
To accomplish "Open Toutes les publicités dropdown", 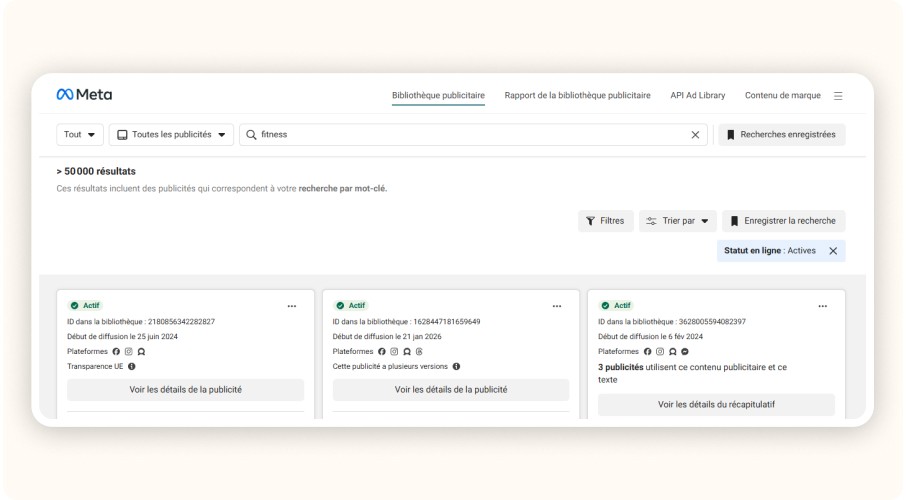I will (171, 135).
